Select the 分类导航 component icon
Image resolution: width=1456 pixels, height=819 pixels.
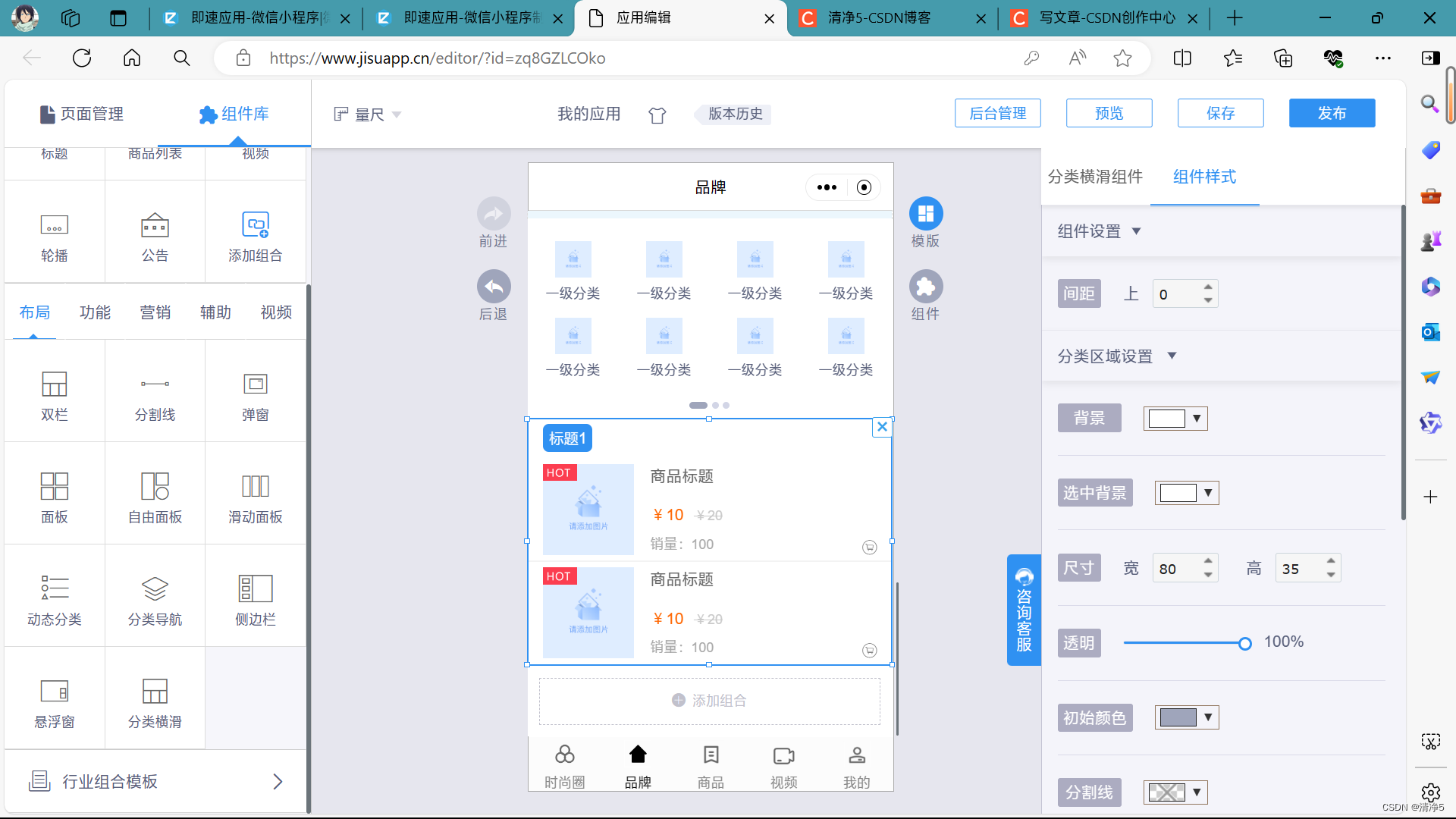(155, 588)
